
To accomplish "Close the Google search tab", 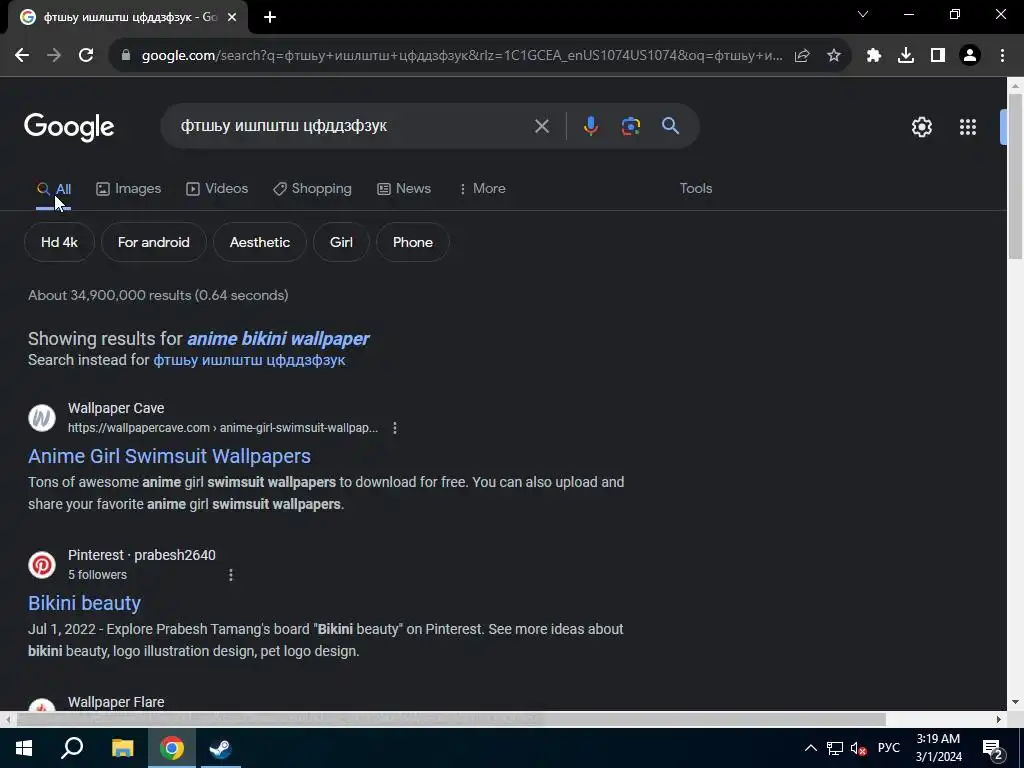I will click(232, 18).
